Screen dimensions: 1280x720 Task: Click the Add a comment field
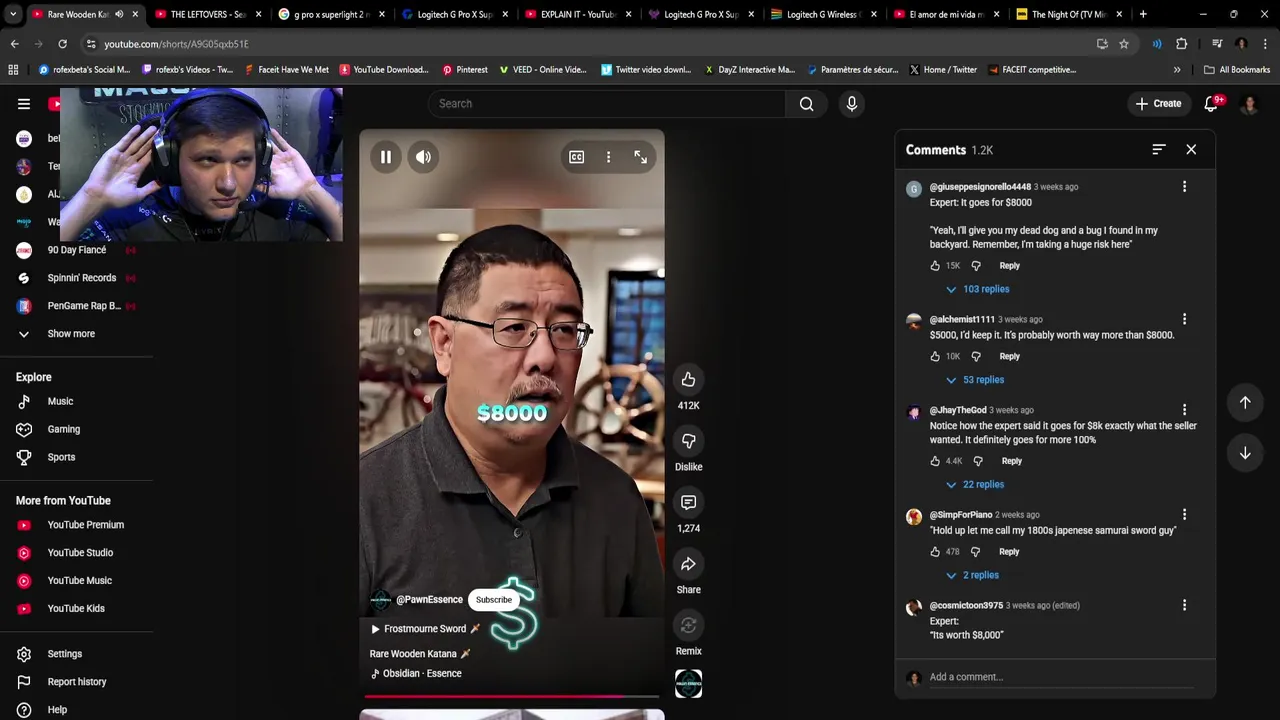coord(1060,677)
